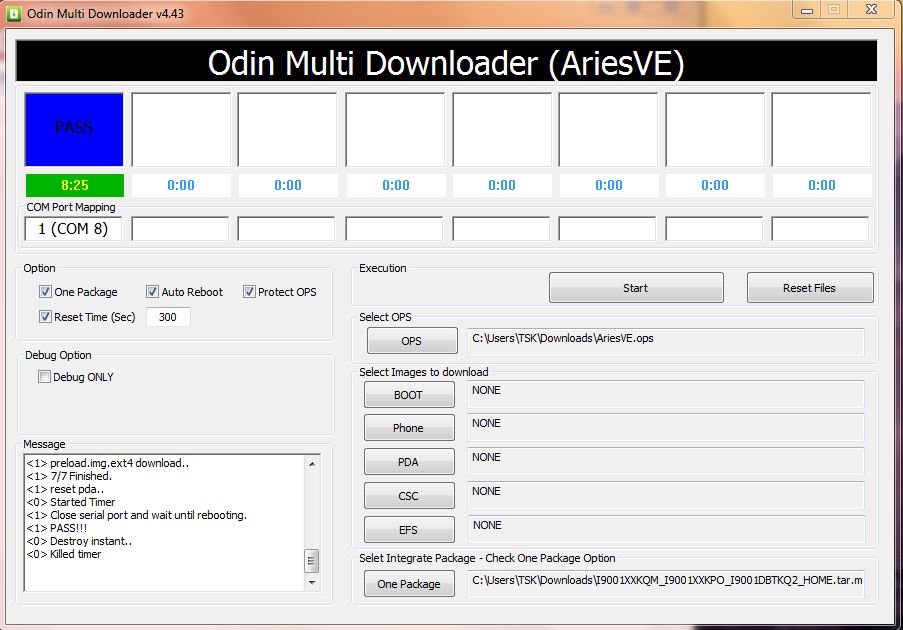This screenshot has height=630, width=903.
Task: Click the log line '<0> Killed timer'
Action: [x=64, y=554]
